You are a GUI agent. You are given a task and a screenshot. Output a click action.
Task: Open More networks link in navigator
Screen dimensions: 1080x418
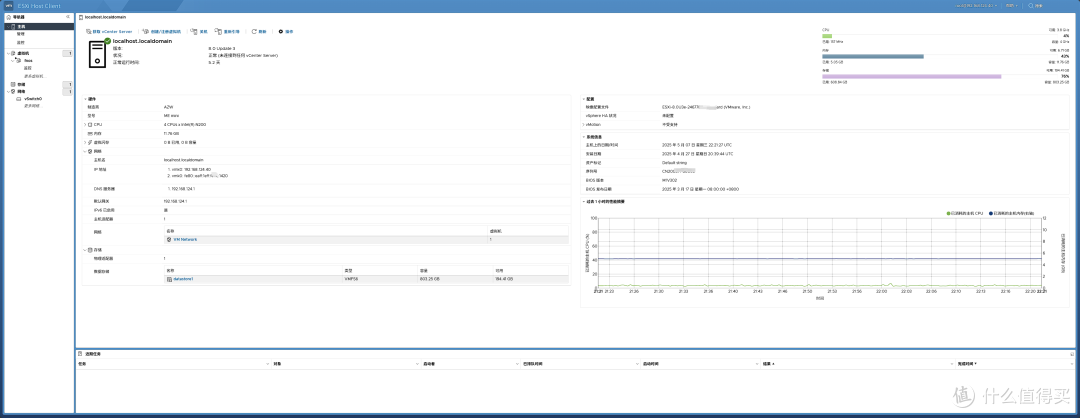pyautogui.click(x=32, y=106)
